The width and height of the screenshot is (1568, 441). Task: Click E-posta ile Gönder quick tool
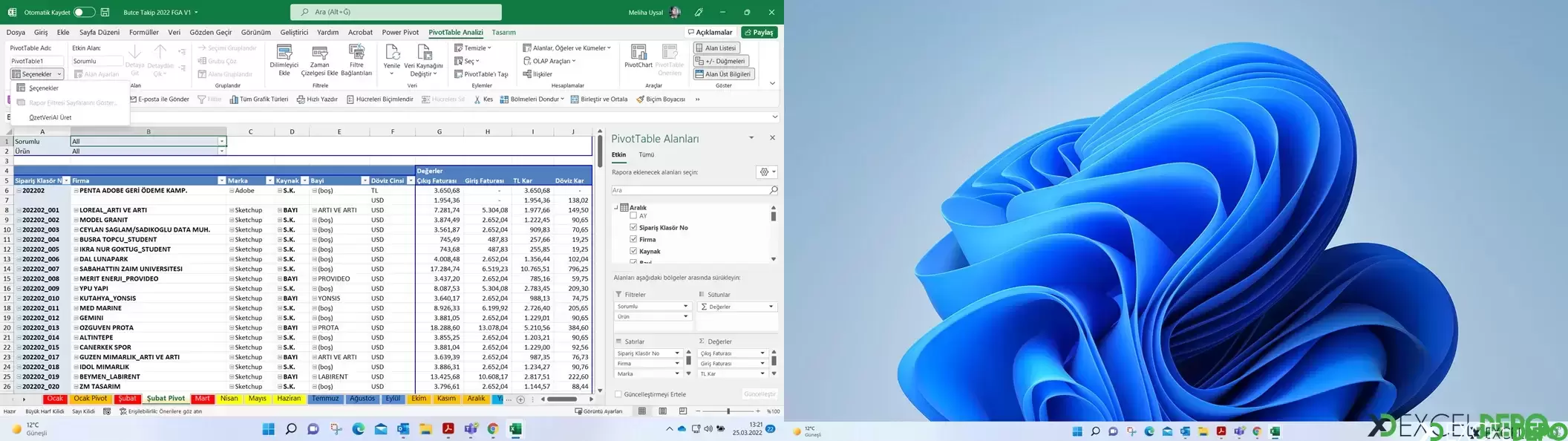pyautogui.click(x=159, y=99)
